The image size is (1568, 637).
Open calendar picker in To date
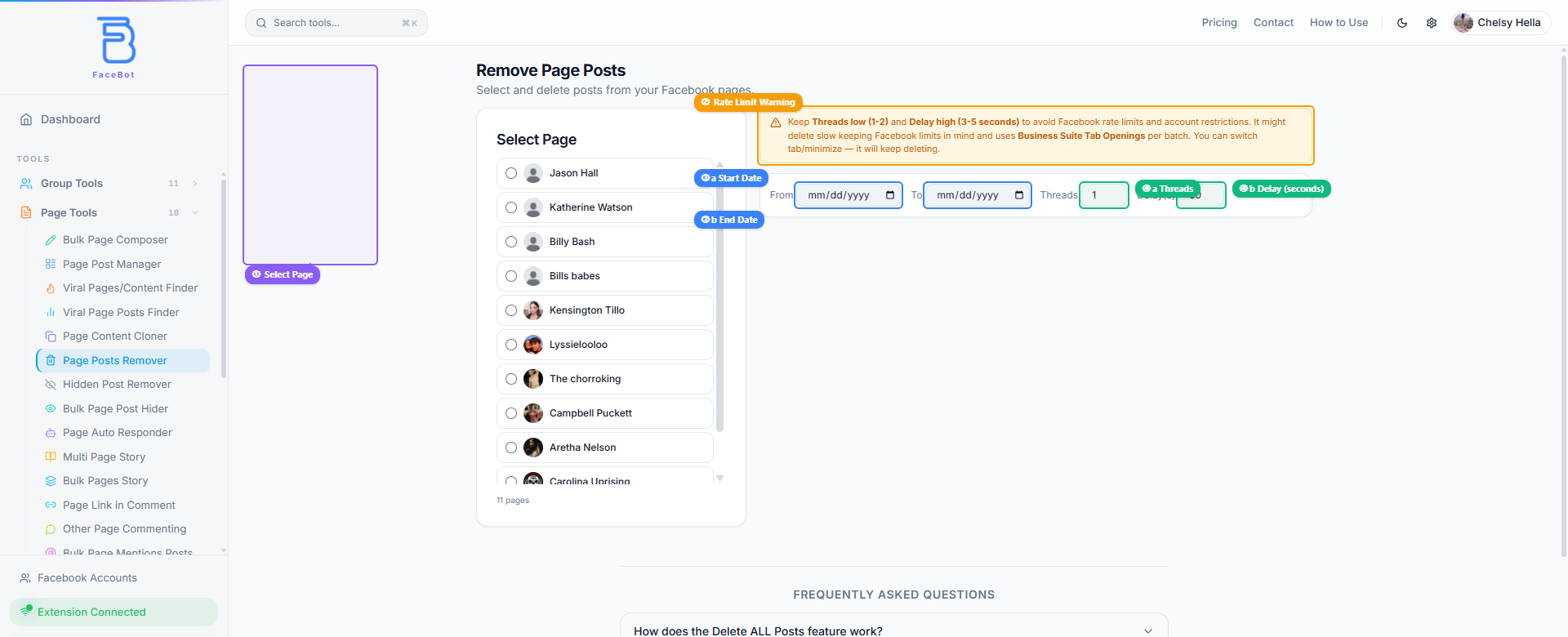pyautogui.click(x=1019, y=195)
